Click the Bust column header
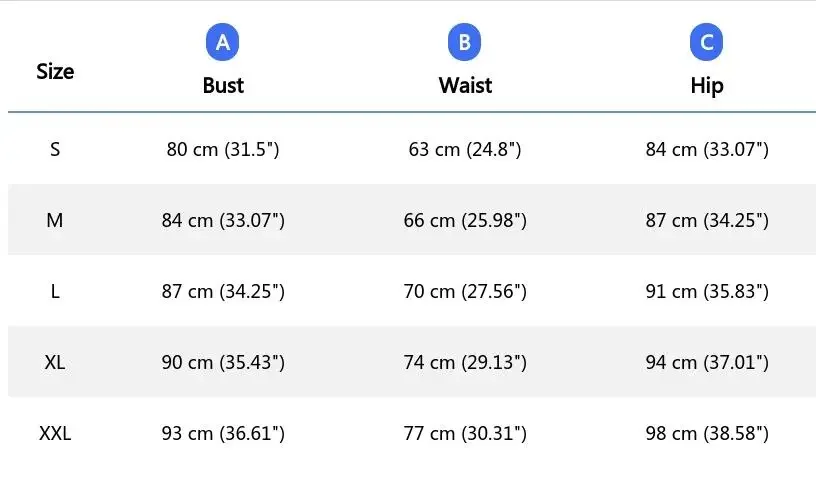This screenshot has width=816, height=485. coord(223,85)
